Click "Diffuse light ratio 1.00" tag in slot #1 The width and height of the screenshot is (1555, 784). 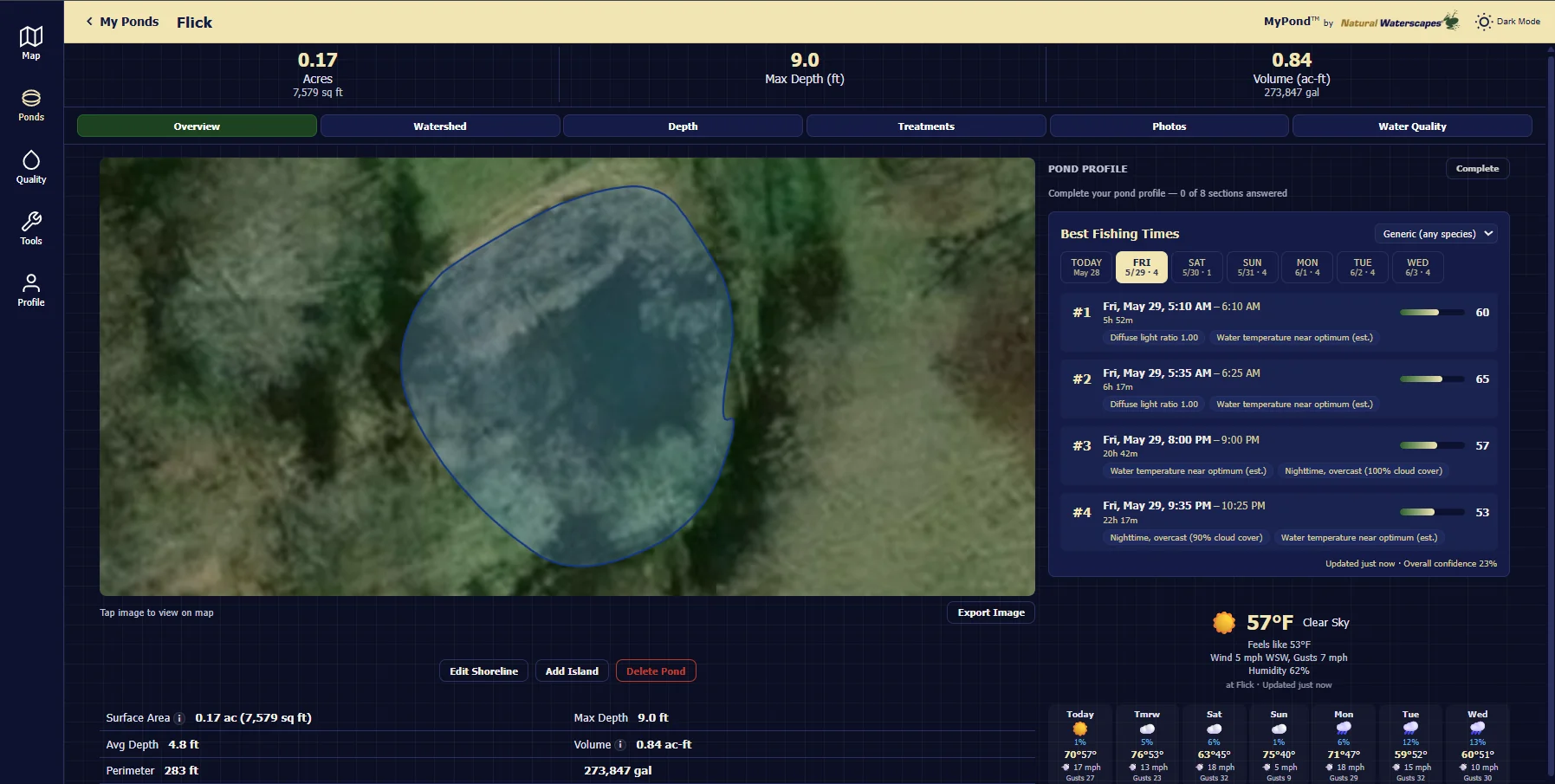click(x=1154, y=338)
